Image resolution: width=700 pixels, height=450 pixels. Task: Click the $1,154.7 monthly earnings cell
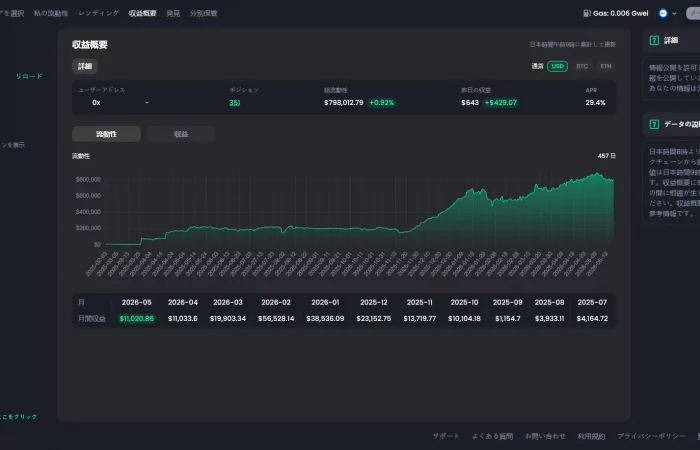508,318
